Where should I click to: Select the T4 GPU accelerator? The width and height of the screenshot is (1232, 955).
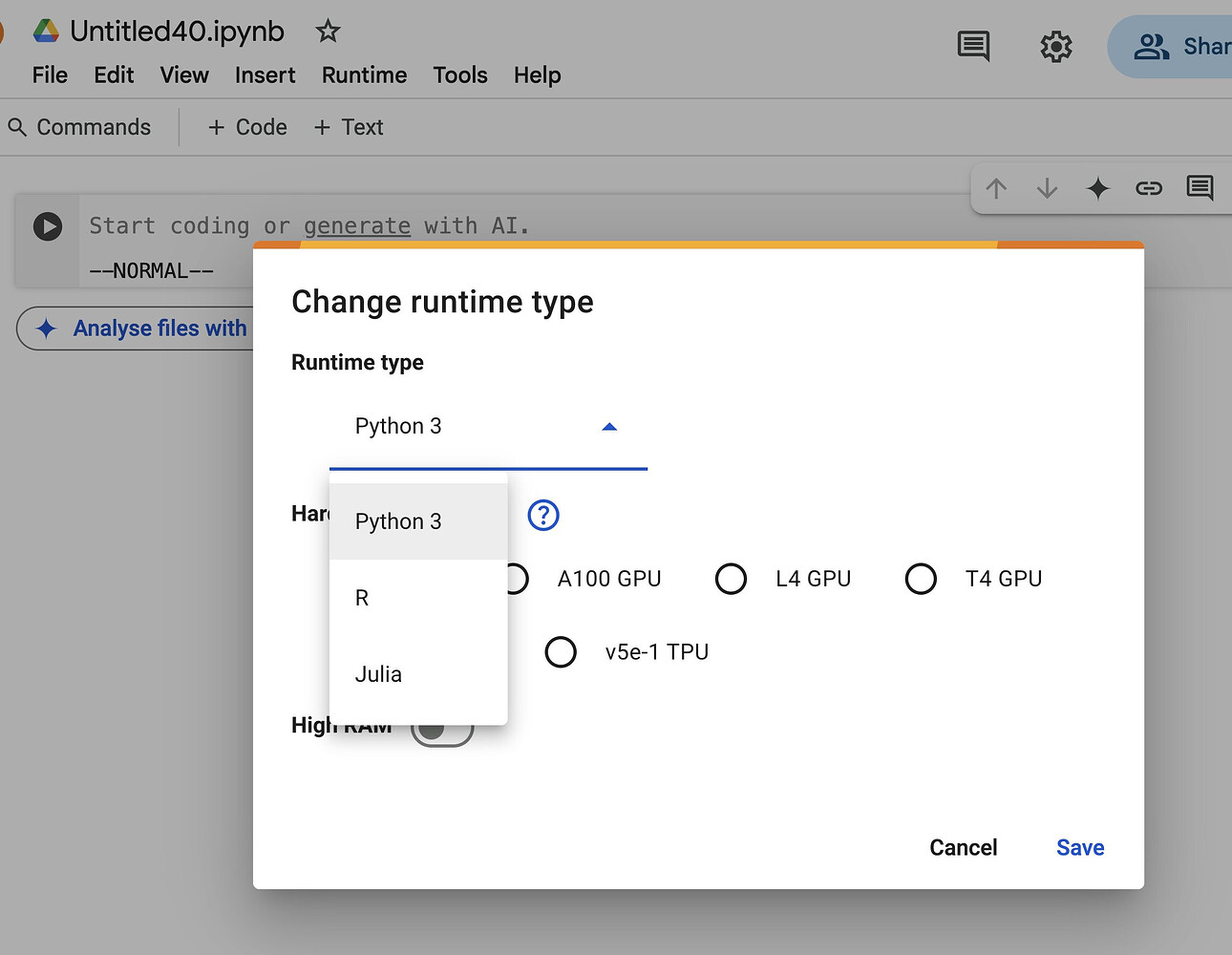click(x=920, y=578)
